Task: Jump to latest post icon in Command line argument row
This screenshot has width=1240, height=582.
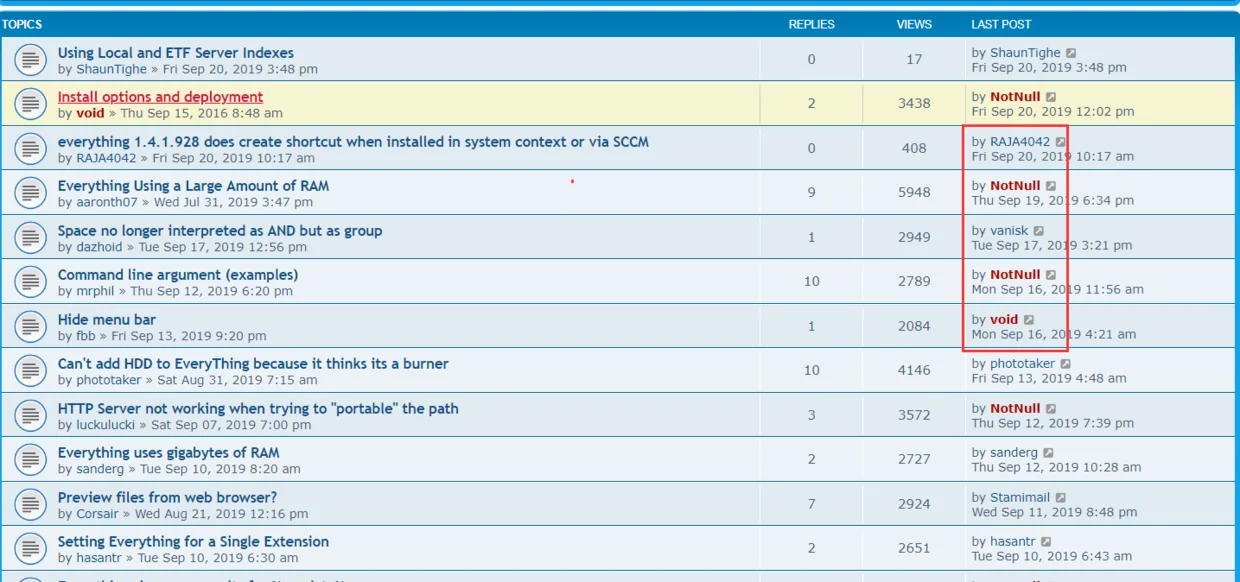Action: click(x=1051, y=275)
